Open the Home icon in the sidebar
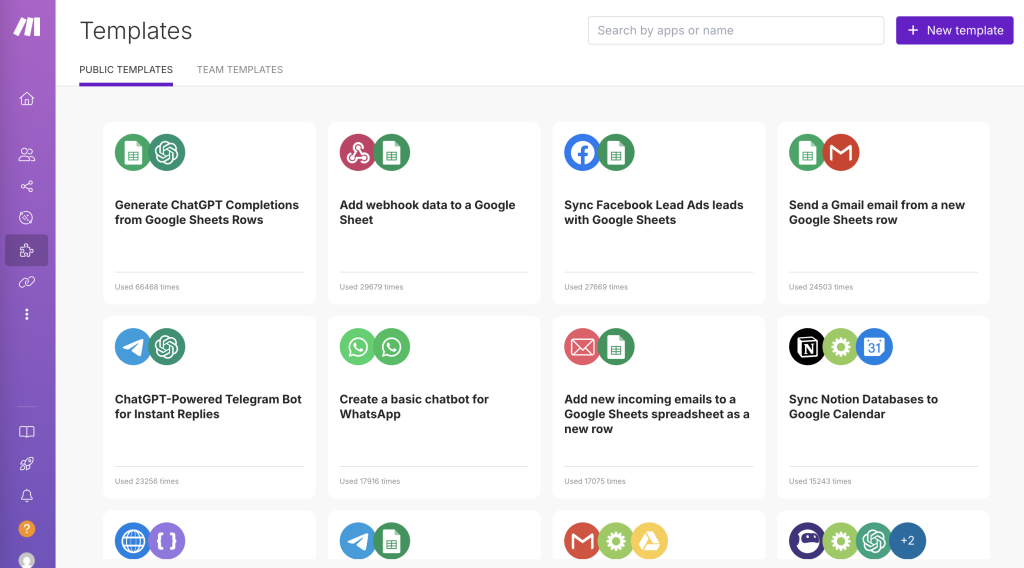1024x568 pixels. pyautogui.click(x=27, y=98)
